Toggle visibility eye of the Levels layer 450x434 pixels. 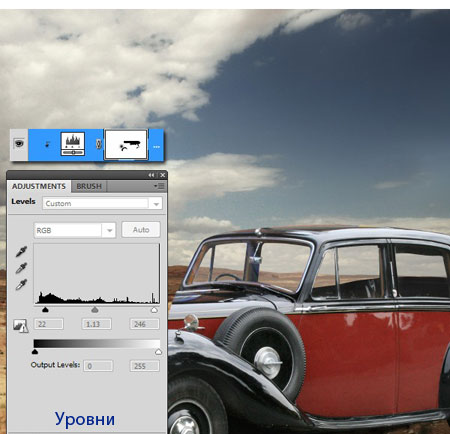(x=19, y=144)
